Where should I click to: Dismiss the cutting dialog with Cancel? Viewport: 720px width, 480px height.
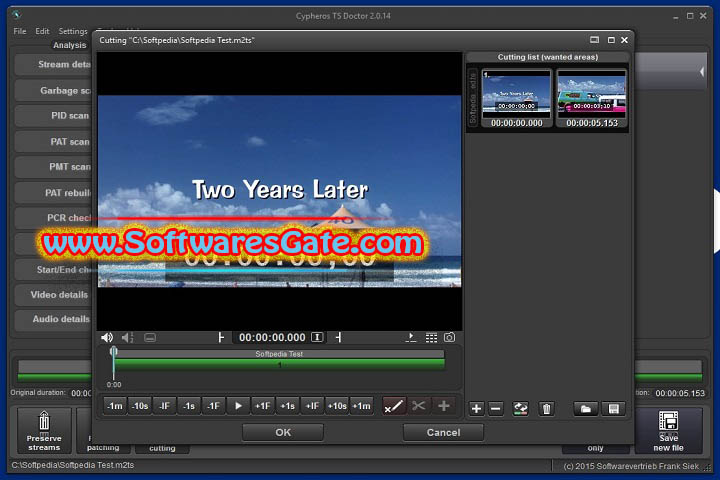443,432
